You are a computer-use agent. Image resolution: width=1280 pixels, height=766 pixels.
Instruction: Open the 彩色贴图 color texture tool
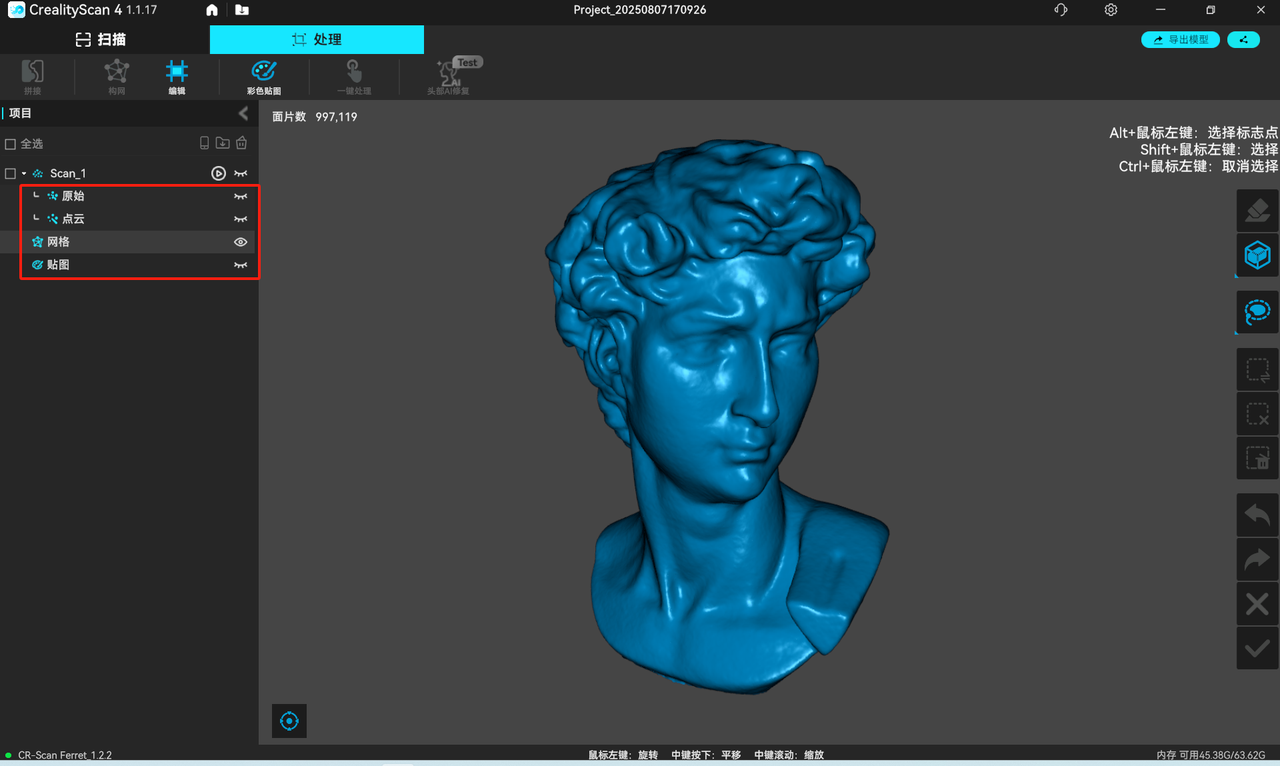click(264, 77)
